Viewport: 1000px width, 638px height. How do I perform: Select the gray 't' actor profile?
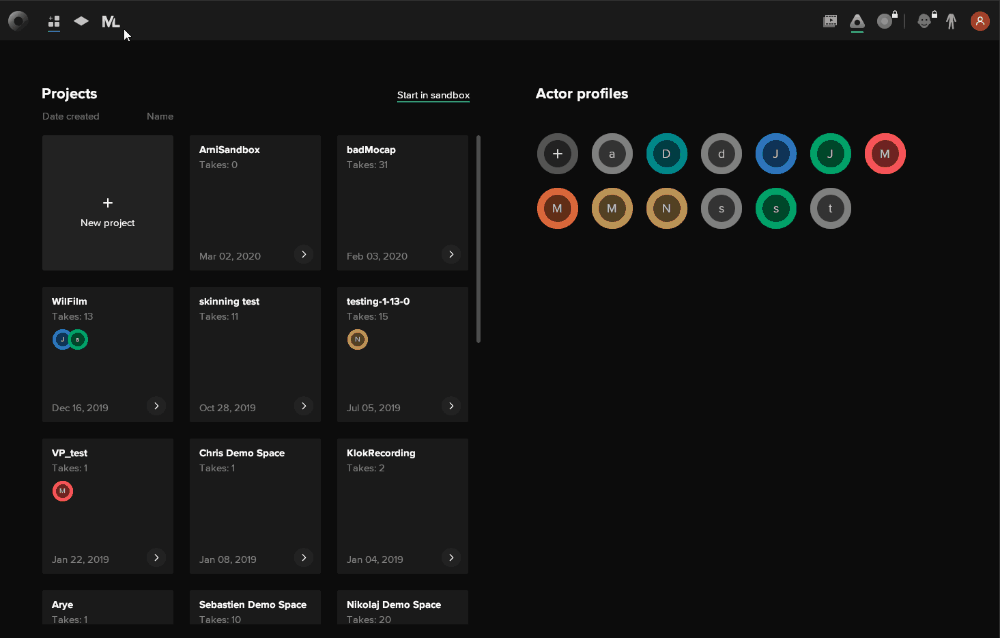click(x=830, y=209)
